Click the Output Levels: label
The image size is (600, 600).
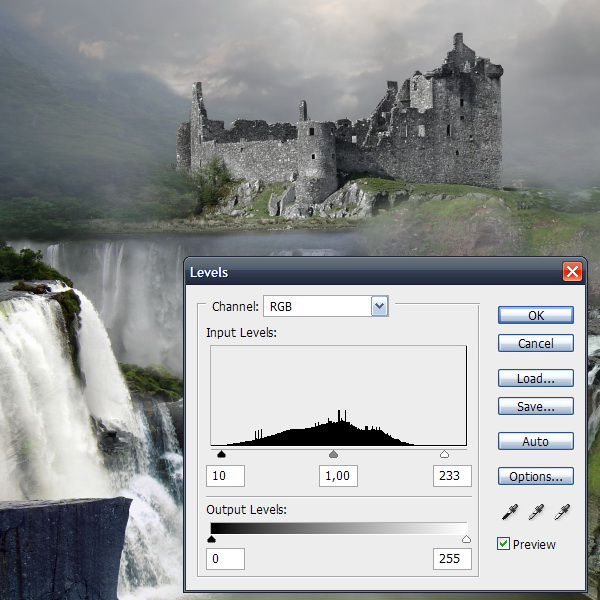click(246, 510)
